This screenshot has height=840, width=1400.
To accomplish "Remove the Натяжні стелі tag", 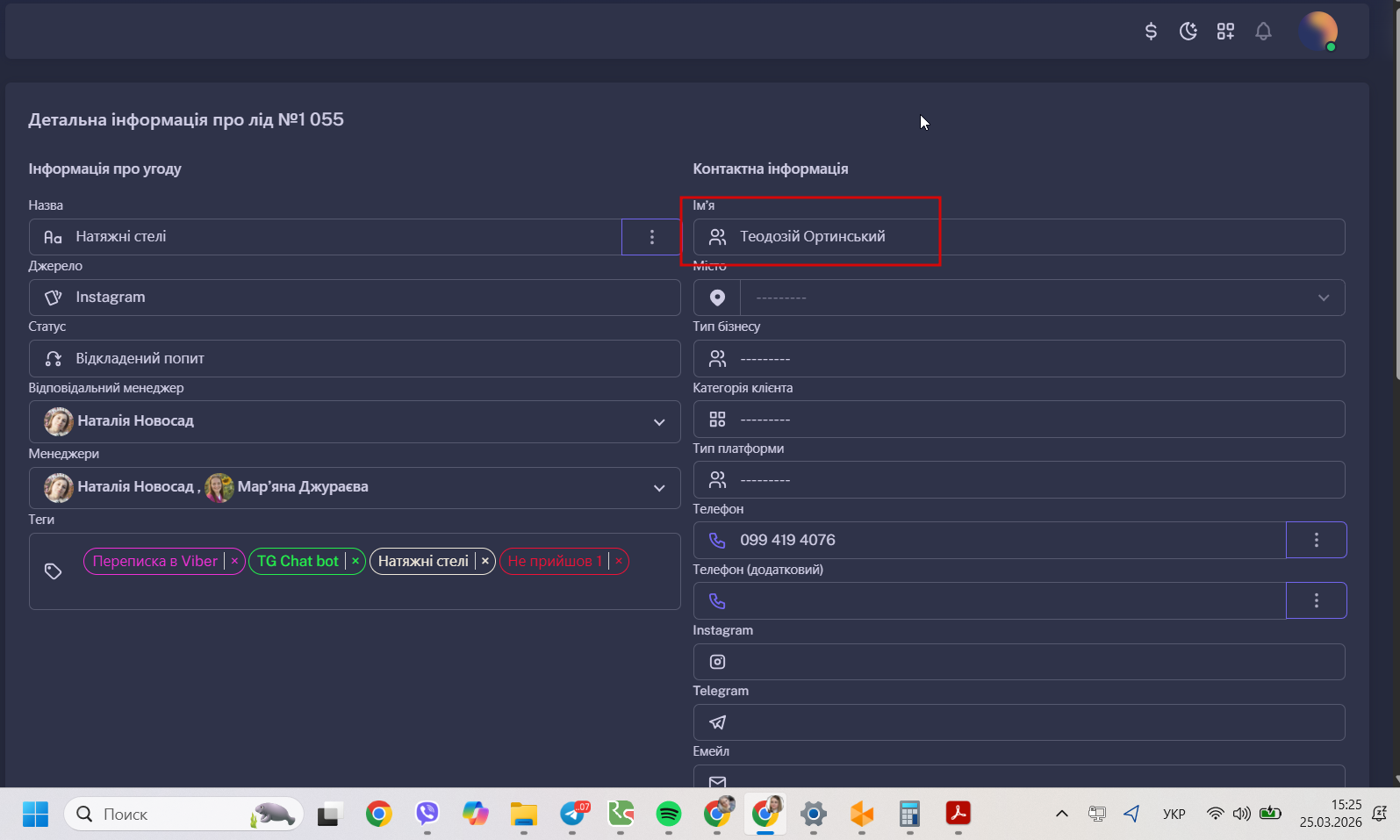I will coord(485,561).
